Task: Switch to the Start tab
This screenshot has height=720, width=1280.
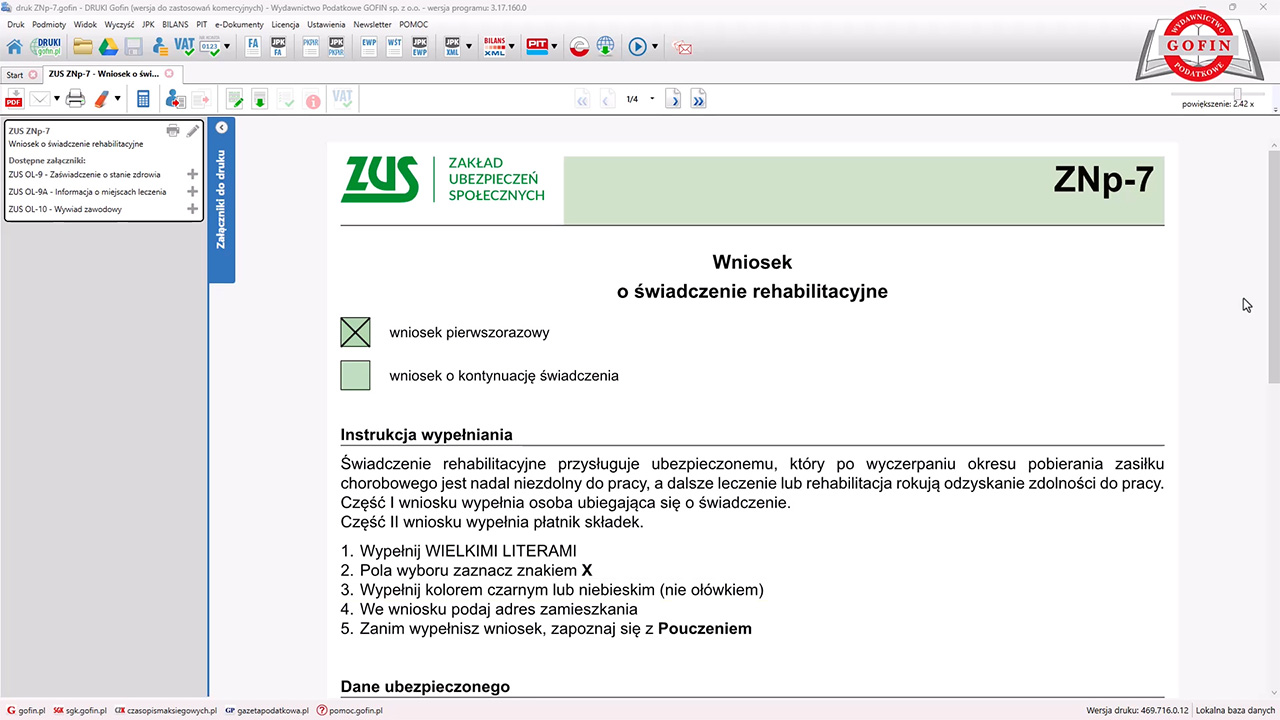Action: coord(15,74)
